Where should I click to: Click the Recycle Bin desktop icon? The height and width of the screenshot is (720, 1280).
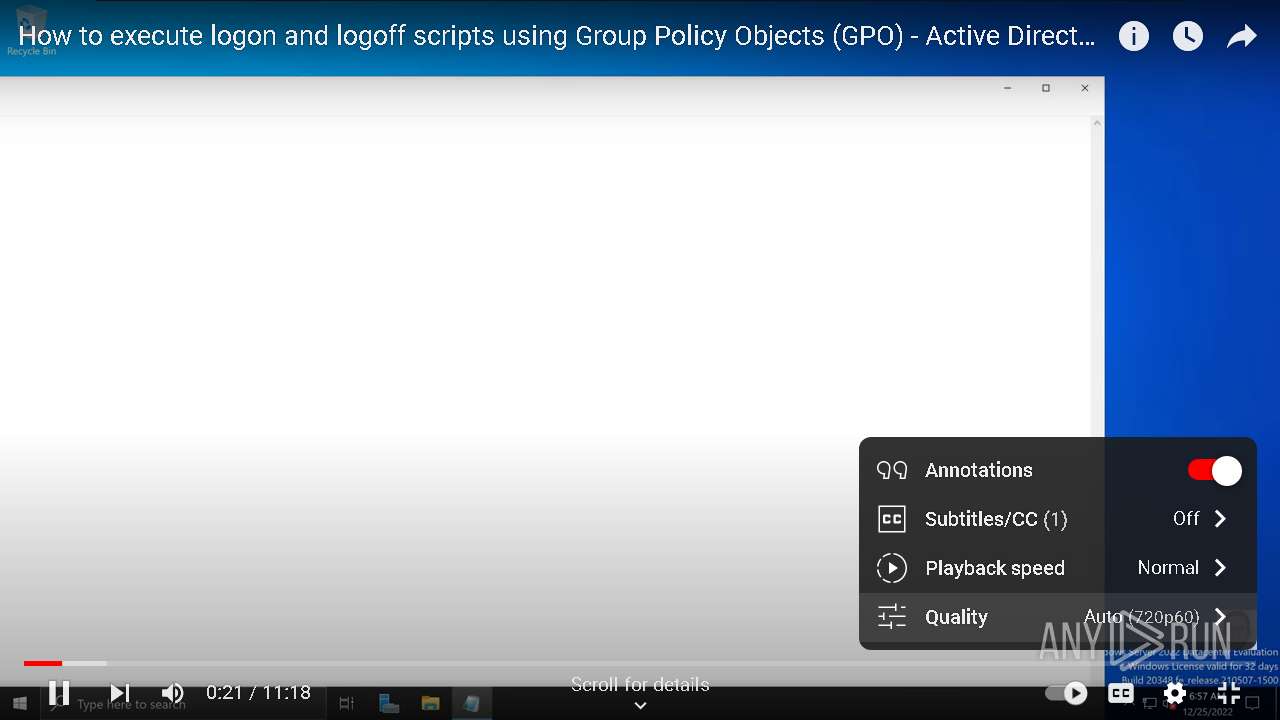pos(31,30)
